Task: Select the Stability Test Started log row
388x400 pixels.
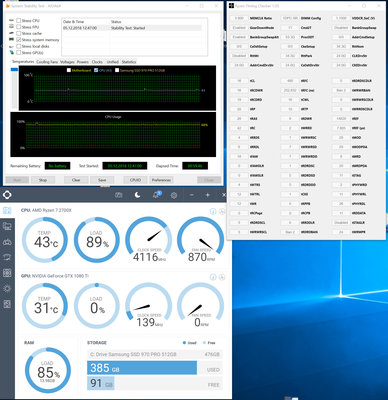Action: pyautogui.click(x=132, y=28)
